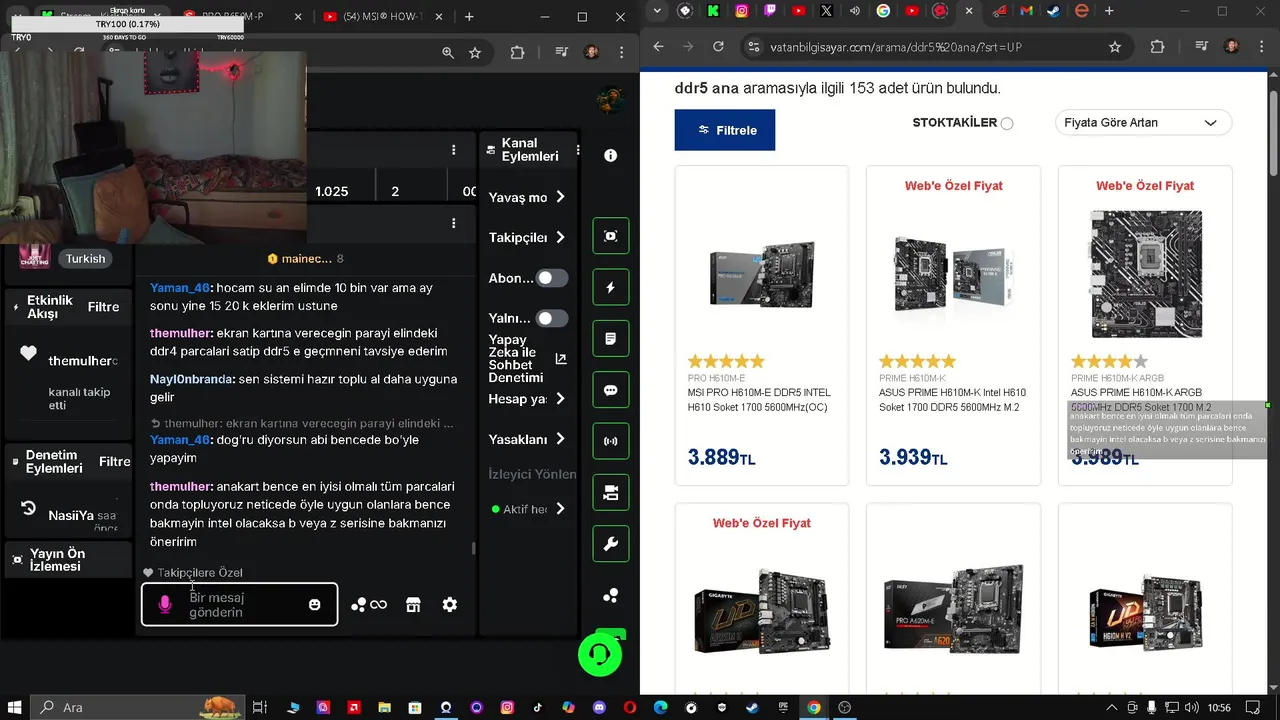Open Denetim Eylemleri Filtre option
This screenshot has height=720, width=1280.
[x=115, y=461]
